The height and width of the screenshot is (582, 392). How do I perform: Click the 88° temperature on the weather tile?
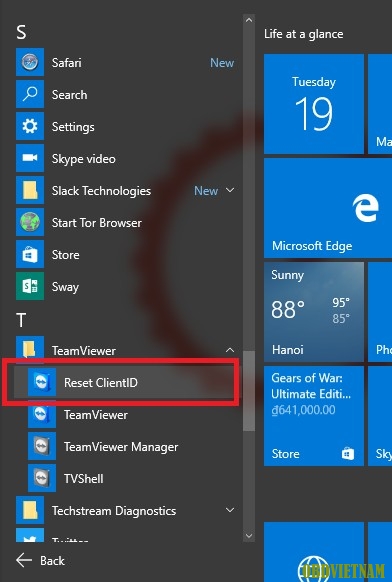288,309
